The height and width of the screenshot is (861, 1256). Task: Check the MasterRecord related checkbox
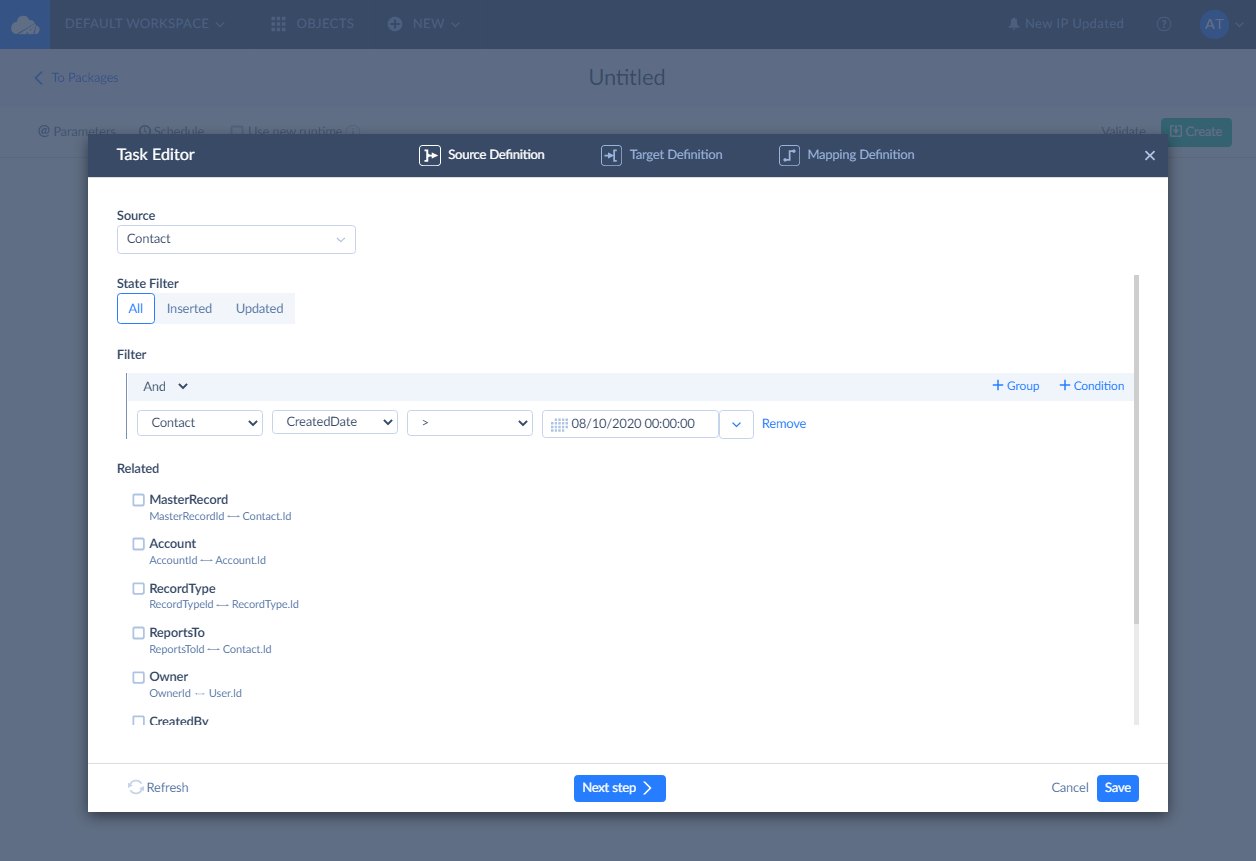139,500
